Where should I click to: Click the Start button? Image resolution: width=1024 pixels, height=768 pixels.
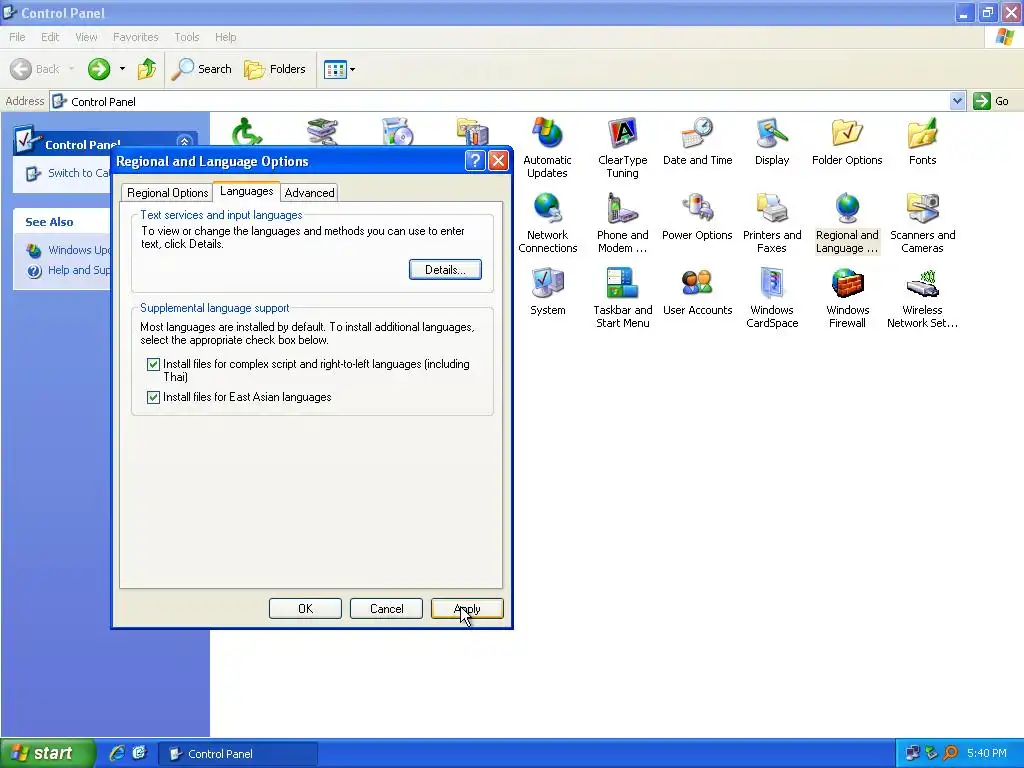pyautogui.click(x=47, y=753)
